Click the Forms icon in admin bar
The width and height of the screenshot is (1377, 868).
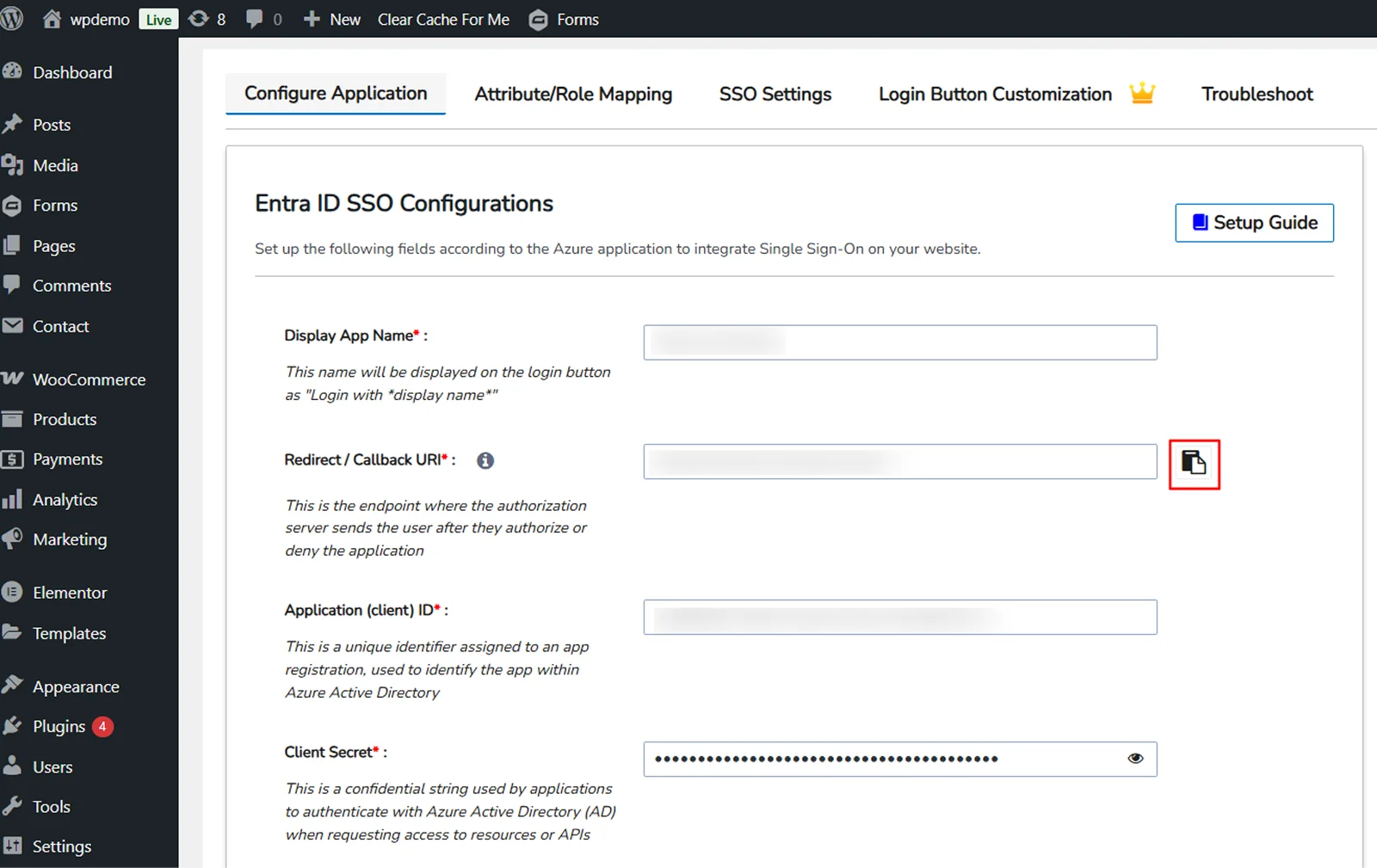[x=540, y=19]
